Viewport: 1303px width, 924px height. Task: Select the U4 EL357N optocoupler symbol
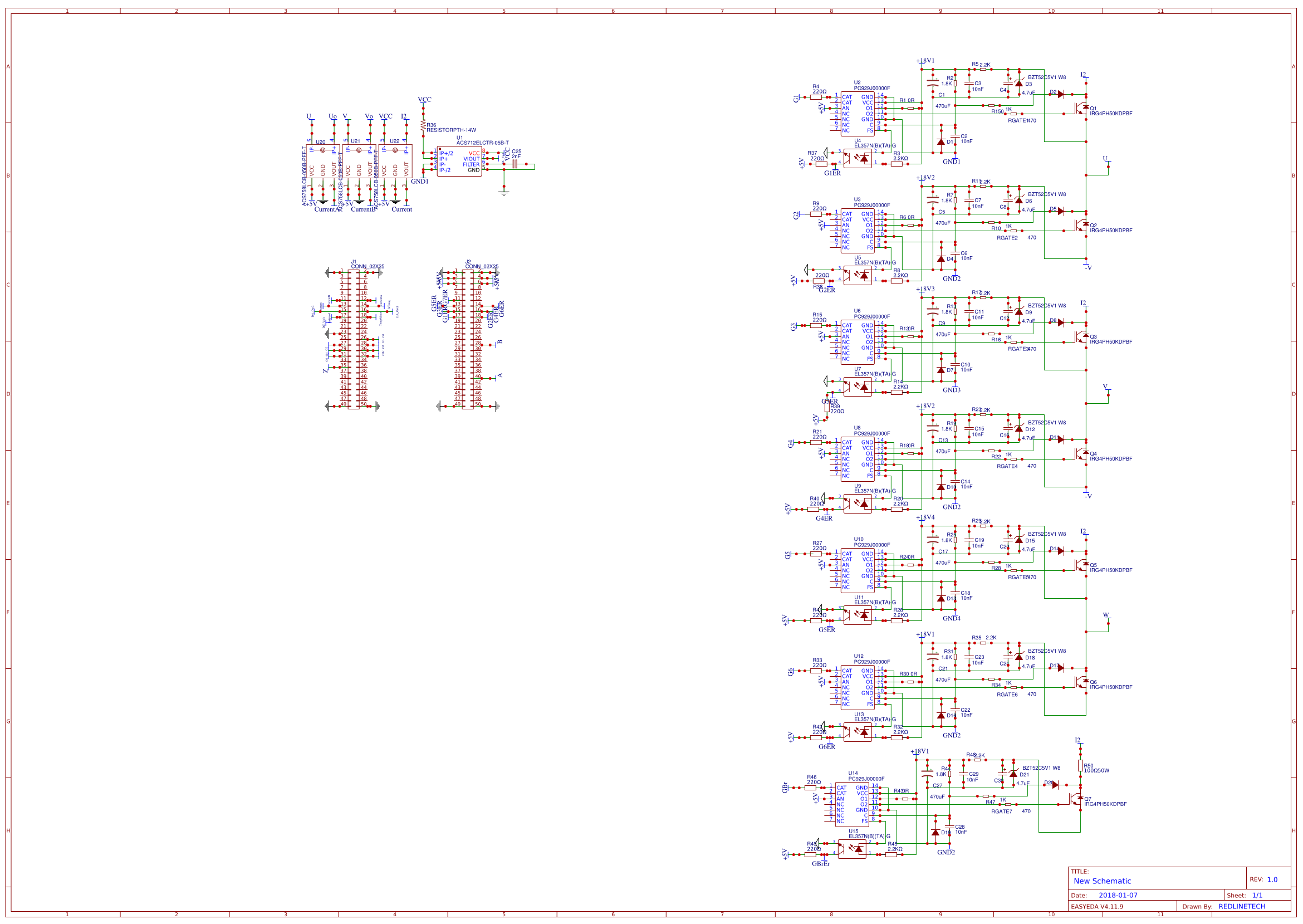857,158
